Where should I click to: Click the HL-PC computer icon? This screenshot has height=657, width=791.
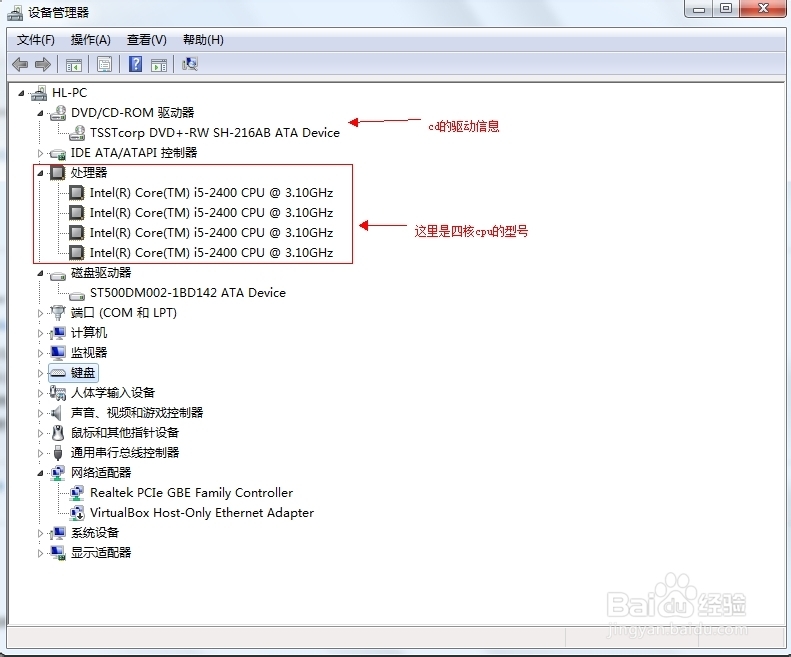coord(39,93)
